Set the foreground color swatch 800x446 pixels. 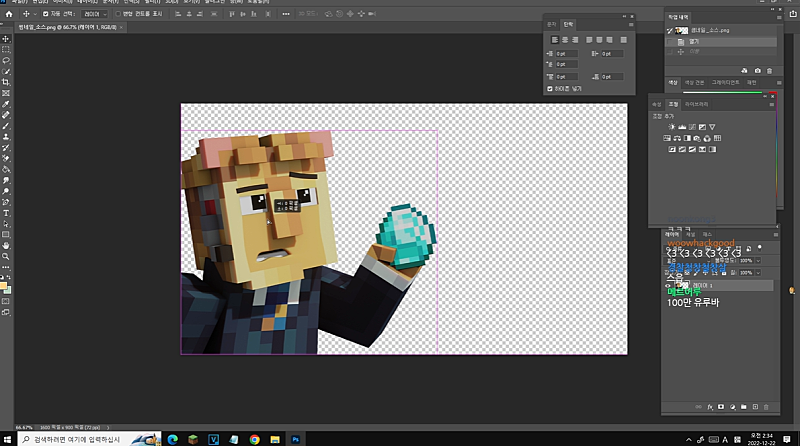point(5,284)
